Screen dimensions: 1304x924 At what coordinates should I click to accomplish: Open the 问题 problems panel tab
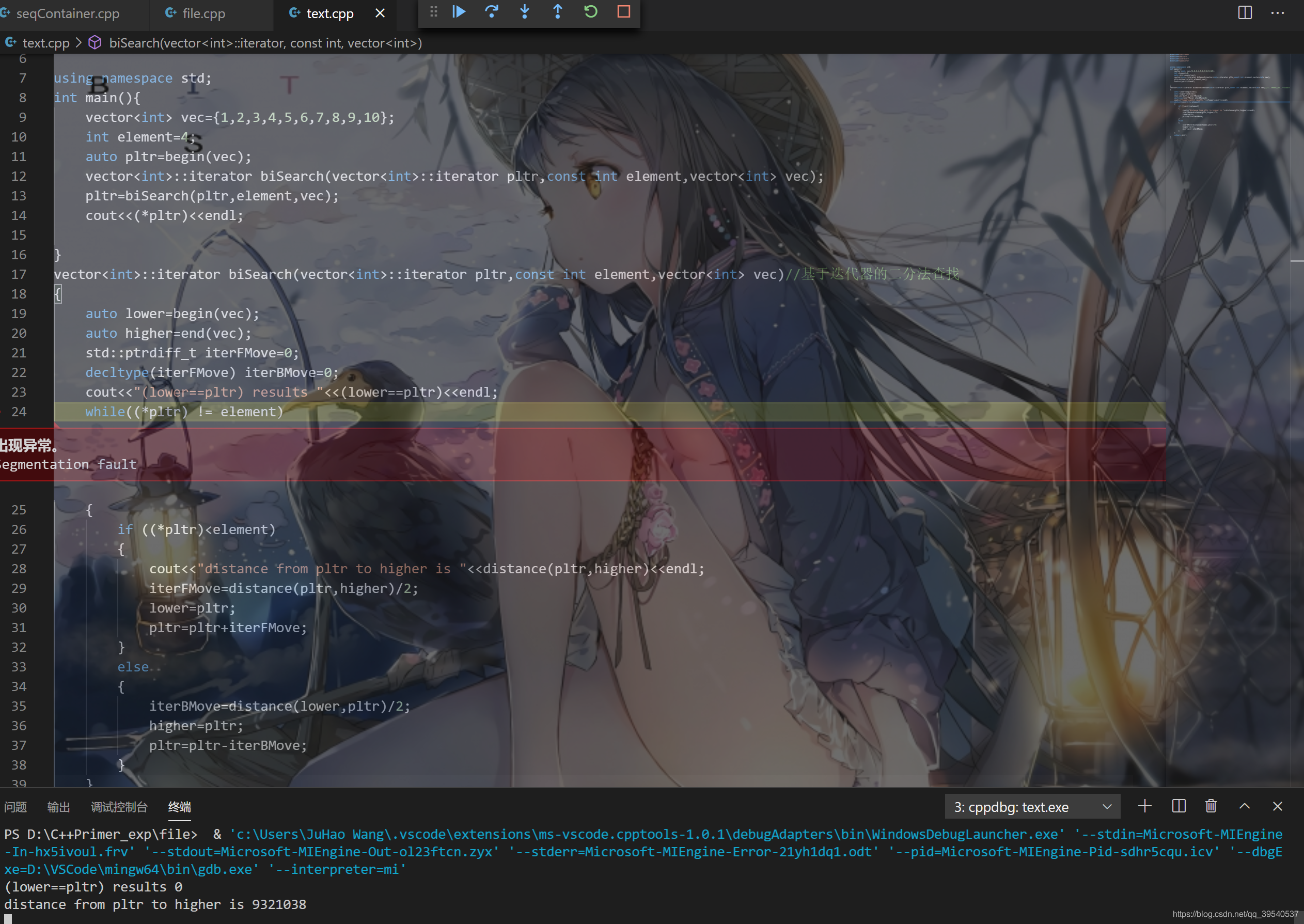pyautogui.click(x=15, y=807)
